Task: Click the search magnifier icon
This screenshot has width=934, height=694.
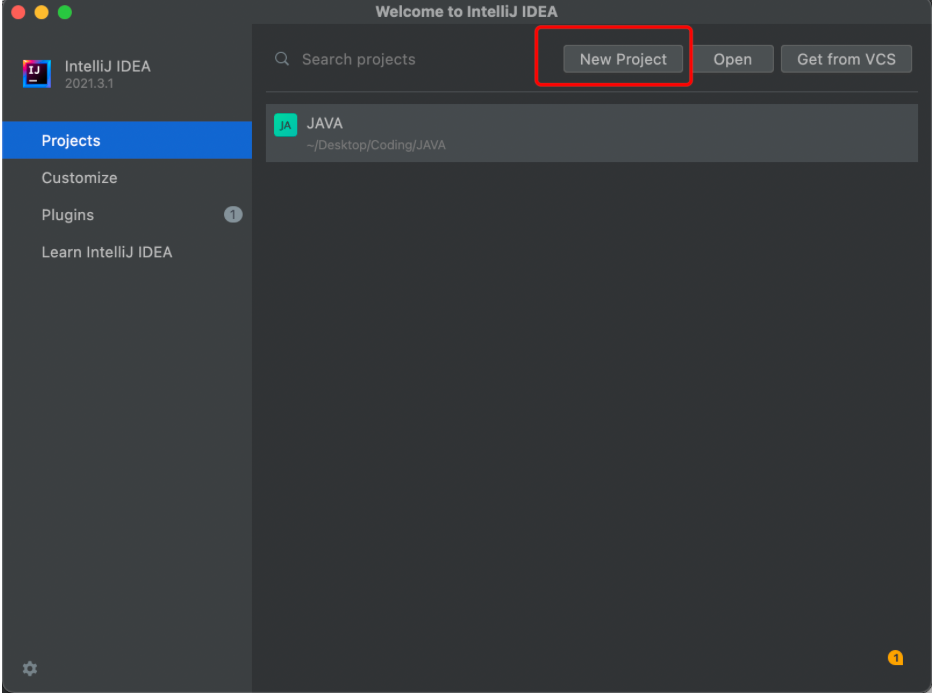Action: pos(282,58)
